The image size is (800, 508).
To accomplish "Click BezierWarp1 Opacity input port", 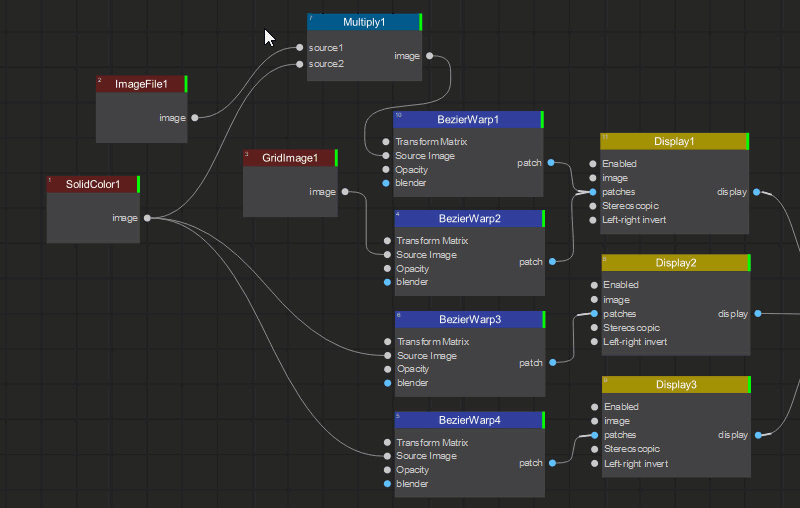I will [386, 169].
